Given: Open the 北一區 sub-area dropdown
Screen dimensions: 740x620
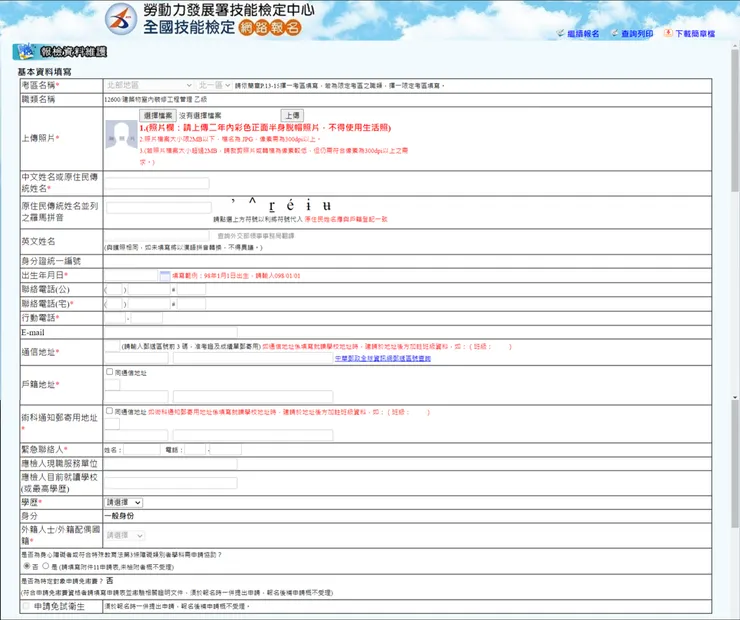Looking at the screenshot, I should pyautogui.click(x=214, y=85).
